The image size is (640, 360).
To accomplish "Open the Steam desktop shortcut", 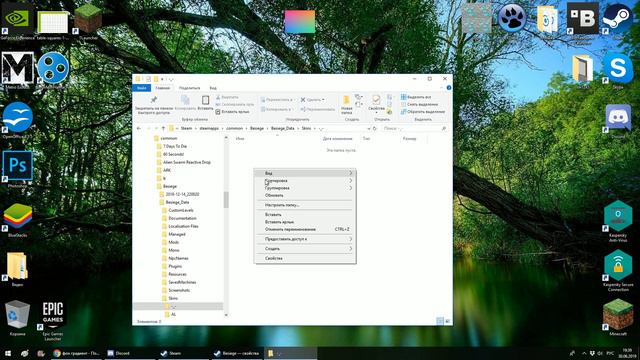I will tap(618, 20).
